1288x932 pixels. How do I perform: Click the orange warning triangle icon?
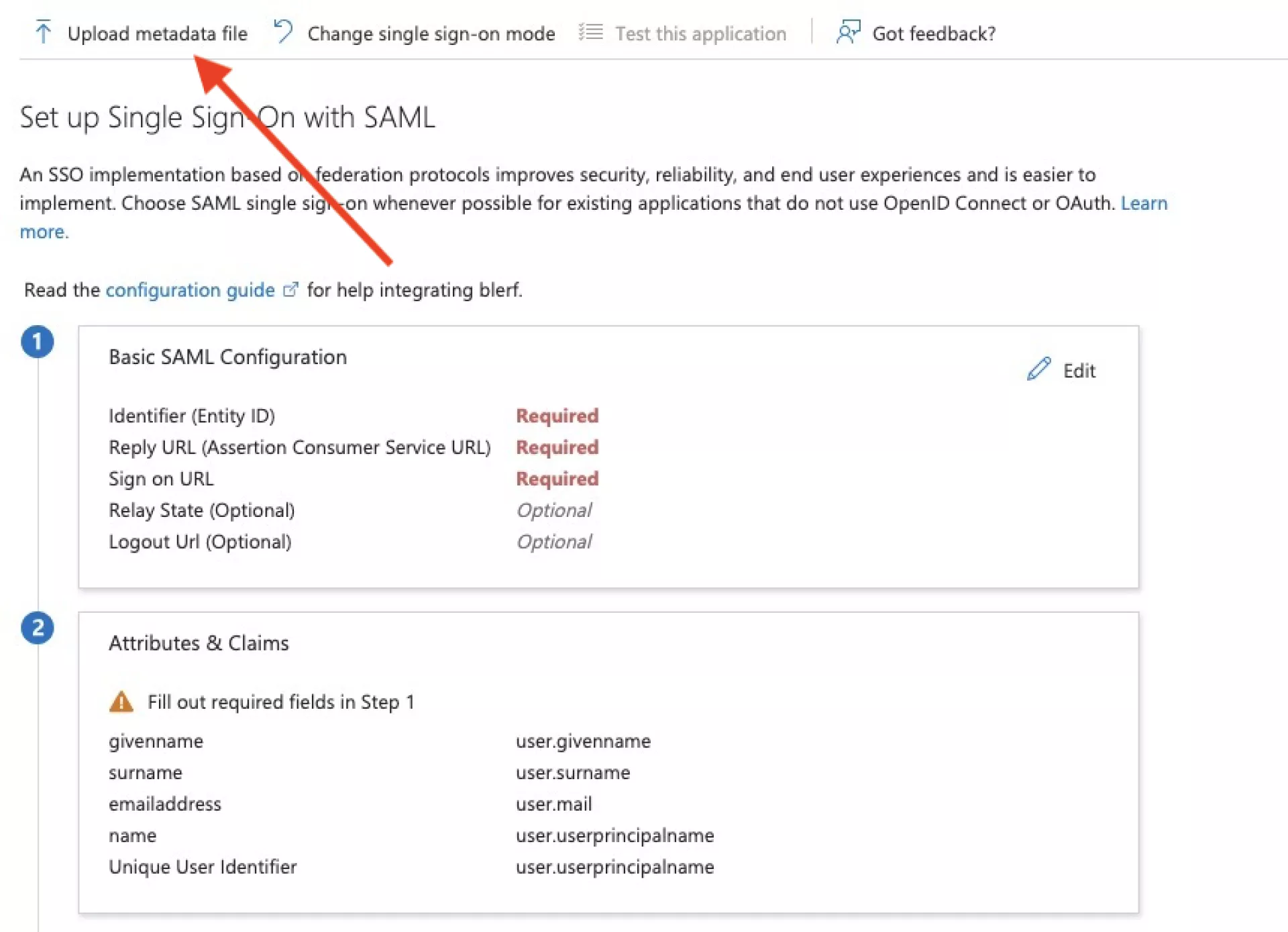121,701
